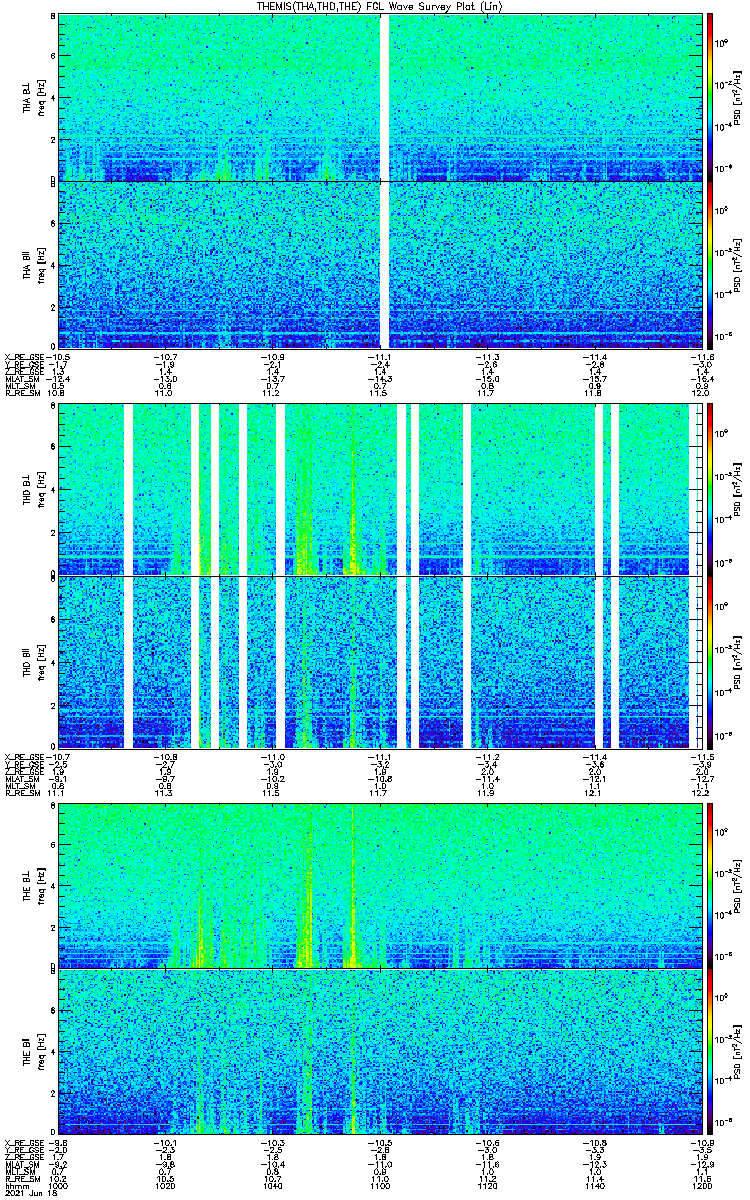
Task: Click the '1000' time tick label
Action: 58,1185
